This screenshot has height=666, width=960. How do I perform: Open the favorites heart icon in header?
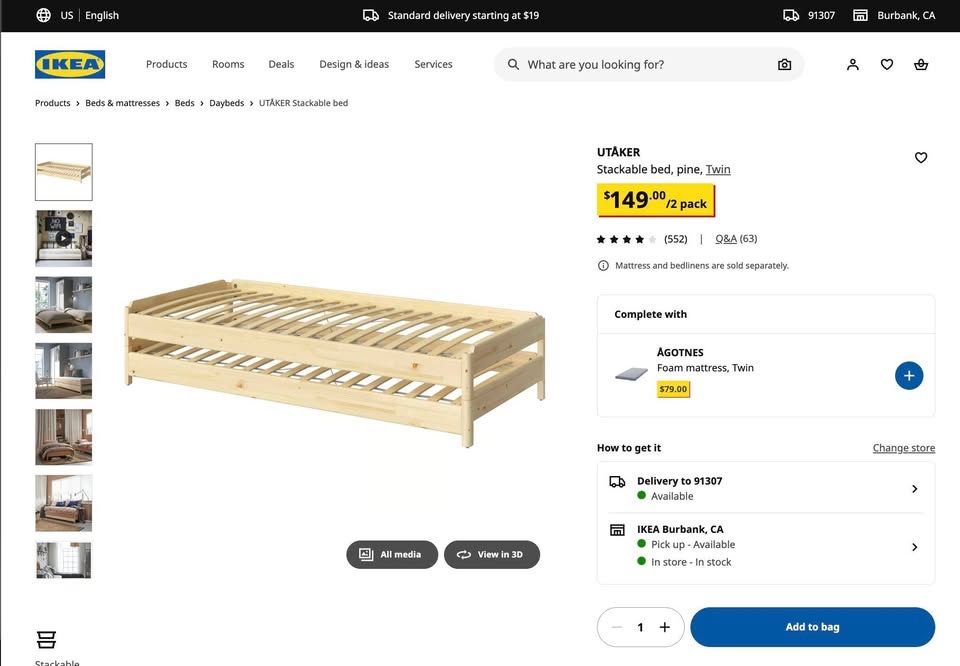(886, 62)
